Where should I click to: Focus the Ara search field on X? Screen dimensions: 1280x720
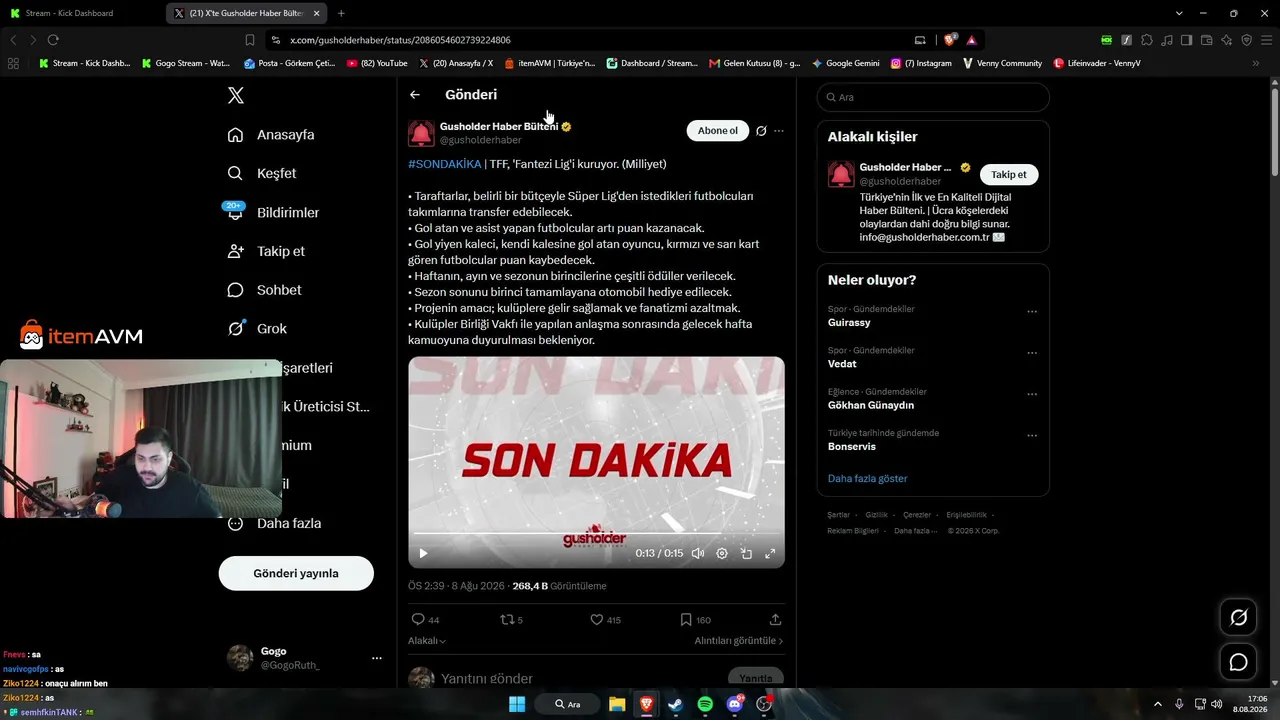pos(933,97)
